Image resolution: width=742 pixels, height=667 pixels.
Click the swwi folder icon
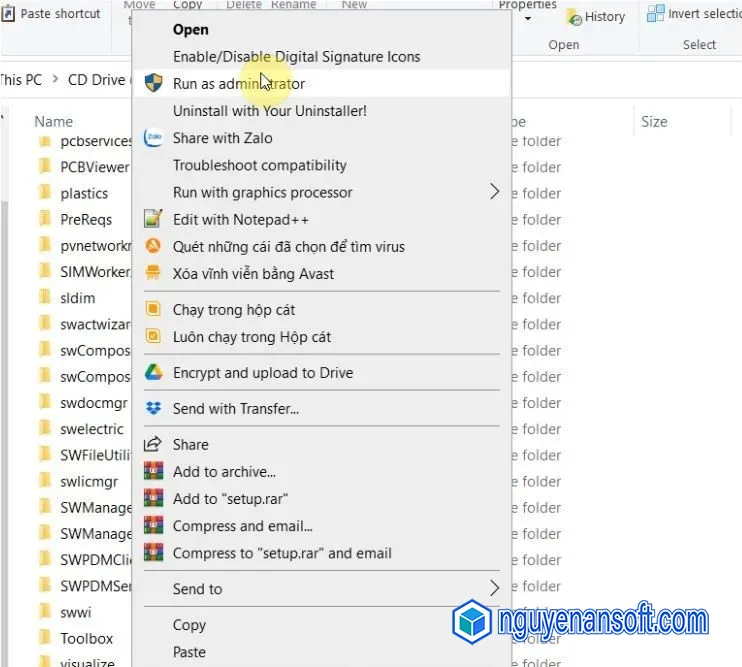tap(44, 612)
